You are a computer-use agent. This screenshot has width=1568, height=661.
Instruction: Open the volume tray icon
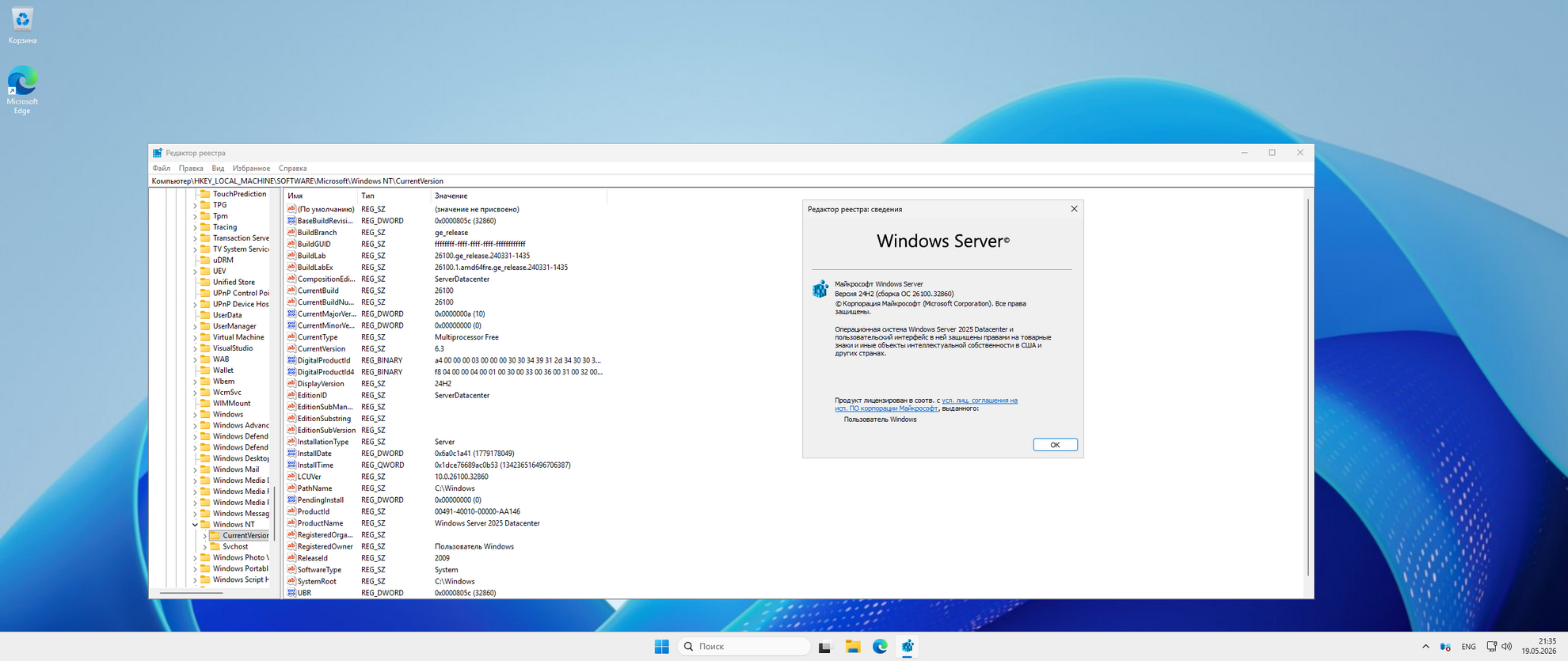click(1506, 647)
